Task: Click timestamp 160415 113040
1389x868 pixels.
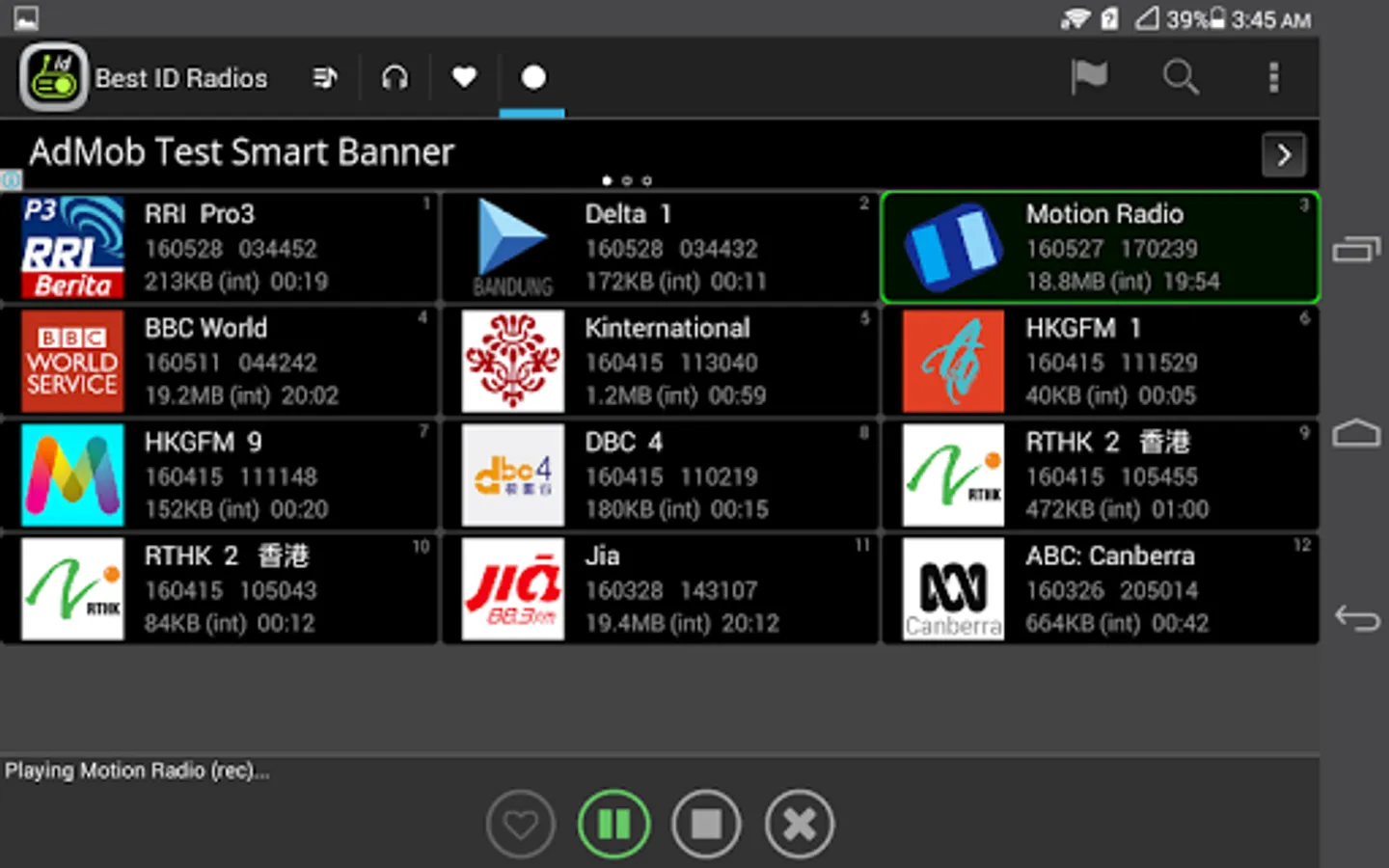Action: coord(671,363)
